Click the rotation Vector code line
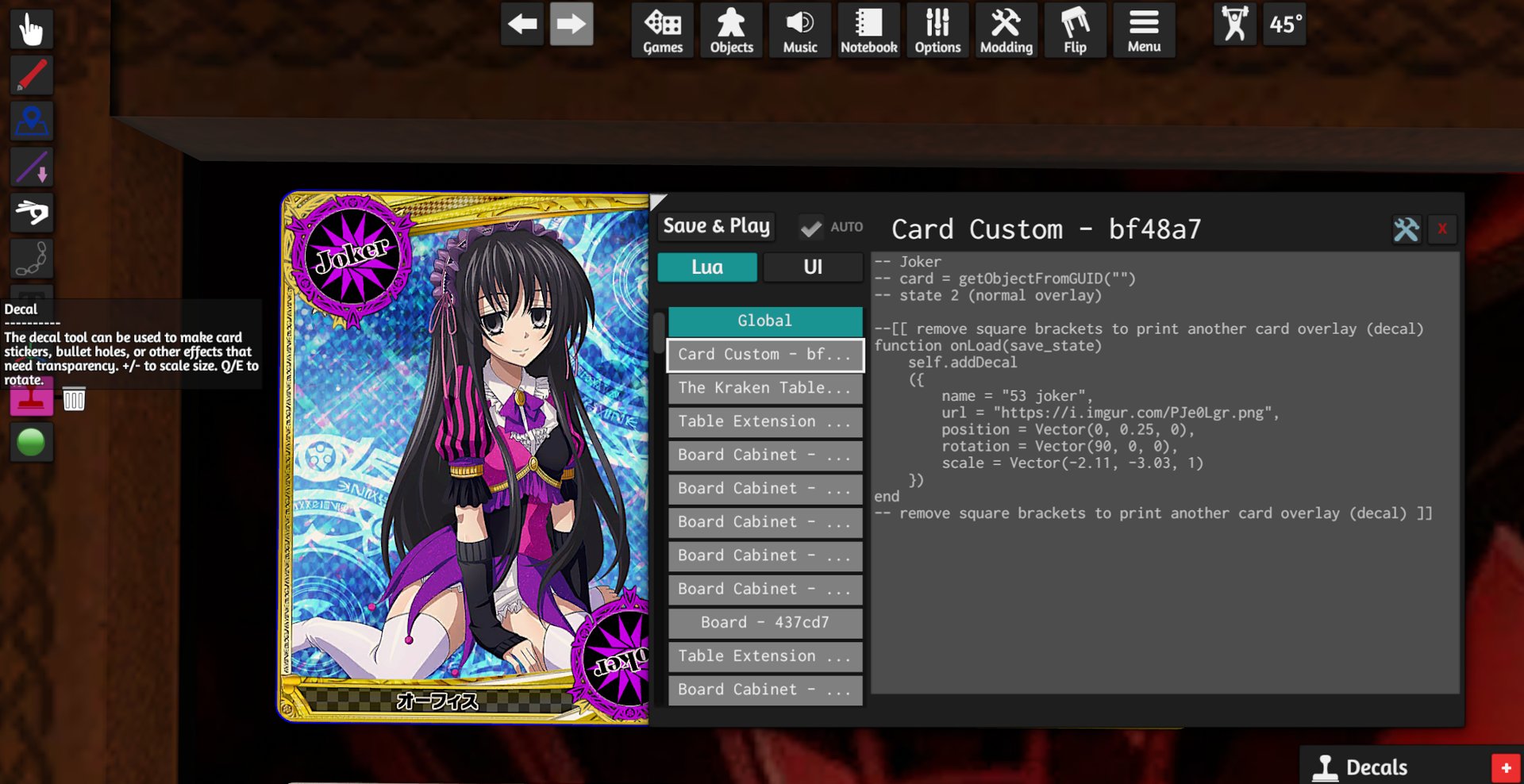This screenshot has width=1524, height=784. 1060,446
